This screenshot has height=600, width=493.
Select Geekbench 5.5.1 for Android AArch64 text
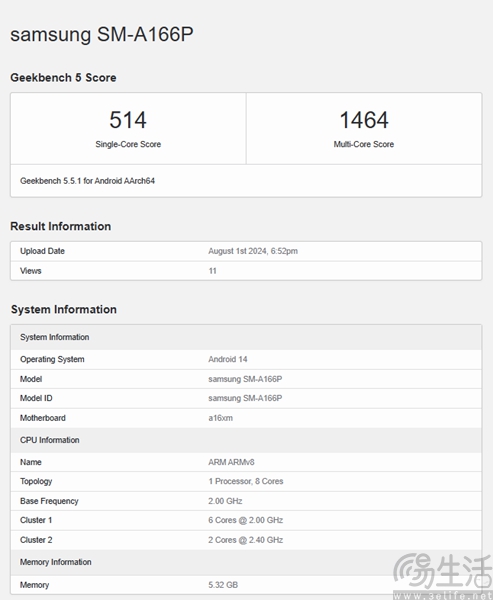[x=87, y=181]
